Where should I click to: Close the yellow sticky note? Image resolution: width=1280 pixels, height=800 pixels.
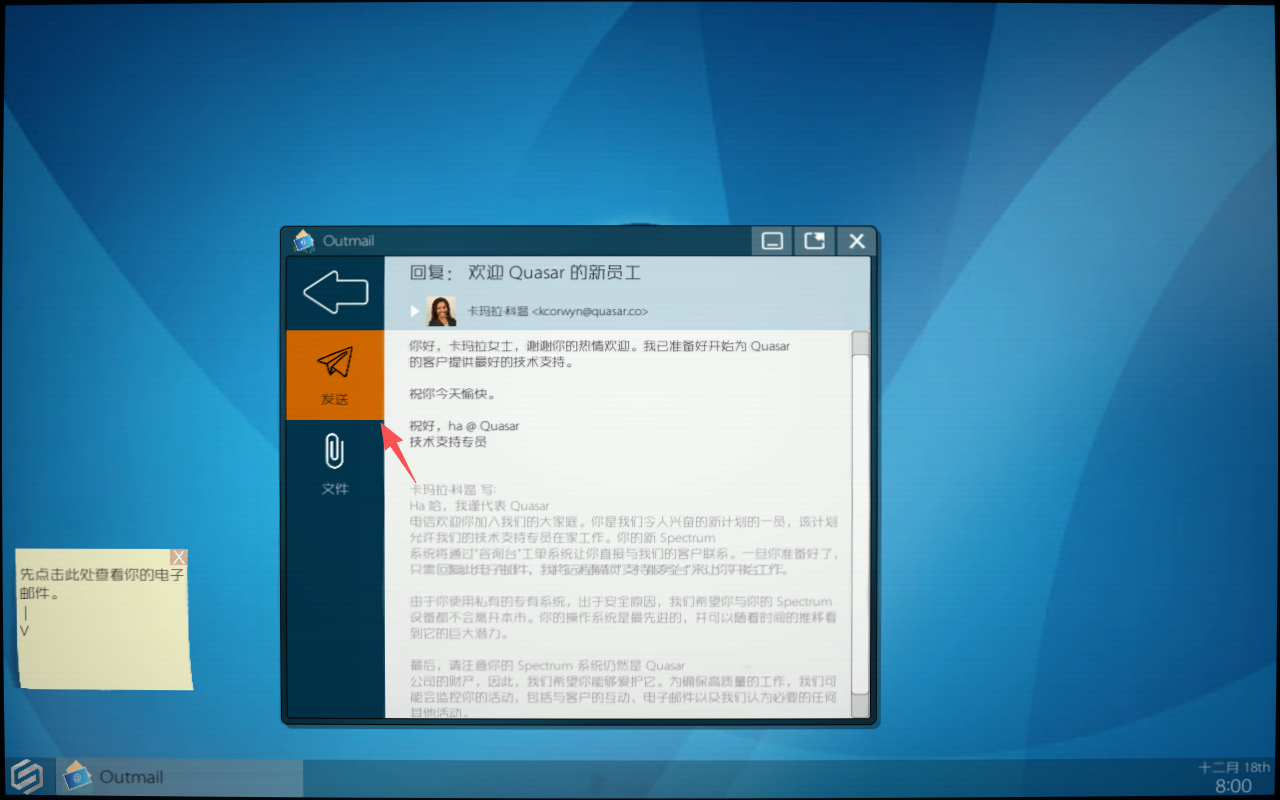pyautogui.click(x=179, y=557)
